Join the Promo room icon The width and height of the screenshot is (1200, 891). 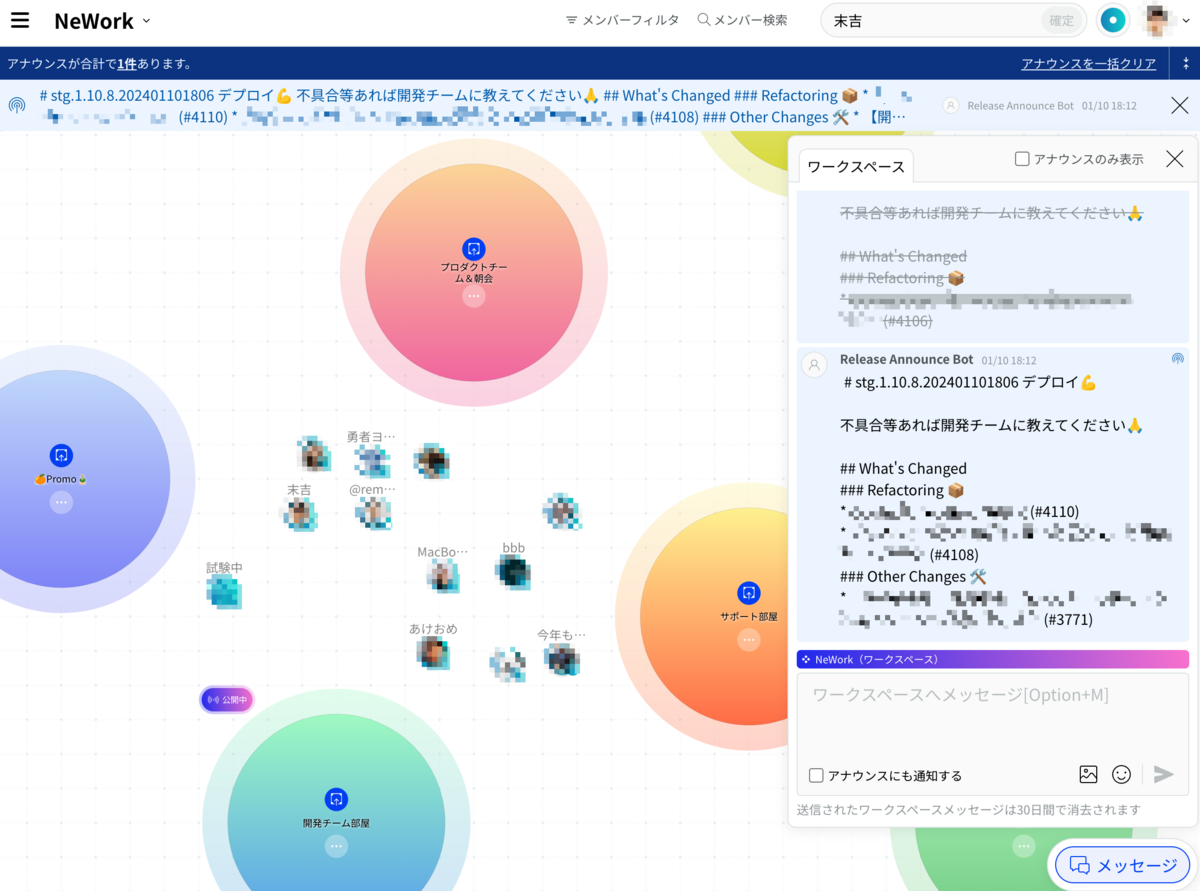(61, 455)
